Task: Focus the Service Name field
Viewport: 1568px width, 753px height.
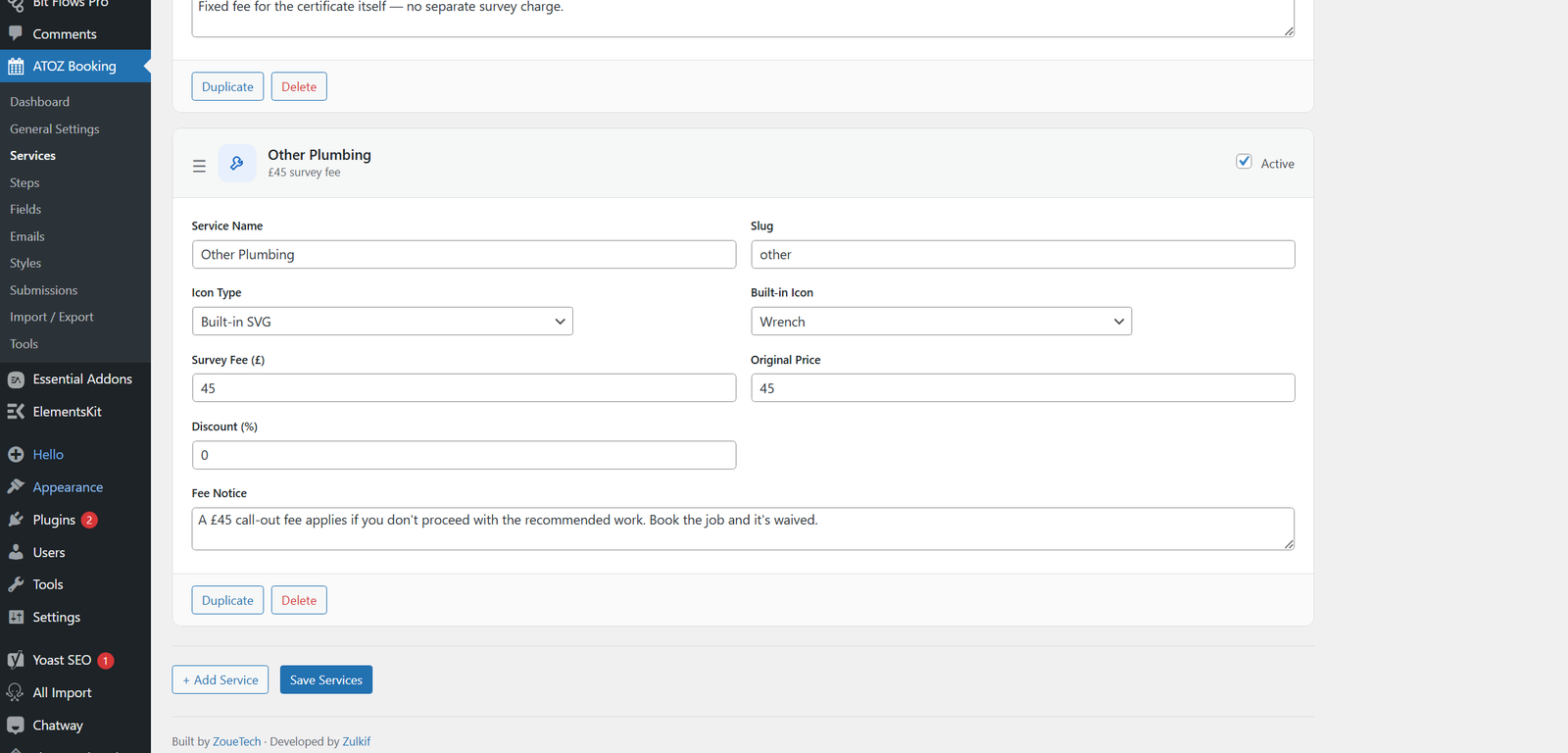Action: (464, 254)
